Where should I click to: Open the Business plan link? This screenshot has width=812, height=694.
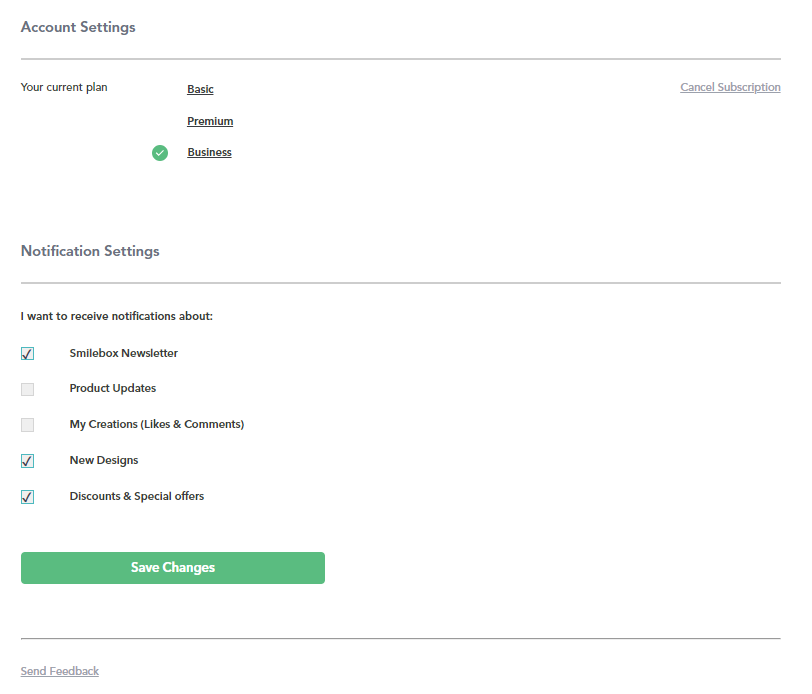209,152
